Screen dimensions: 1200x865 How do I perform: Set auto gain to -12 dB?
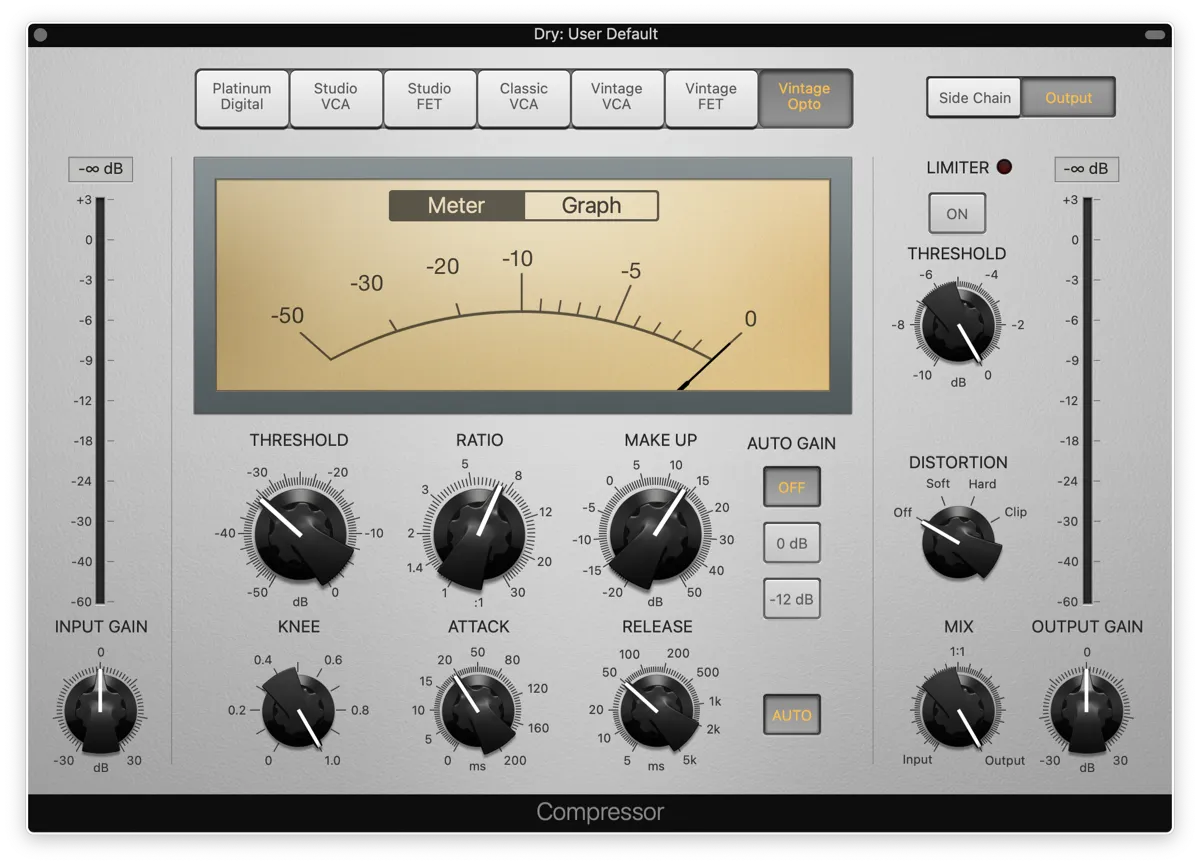pyautogui.click(x=791, y=598)
